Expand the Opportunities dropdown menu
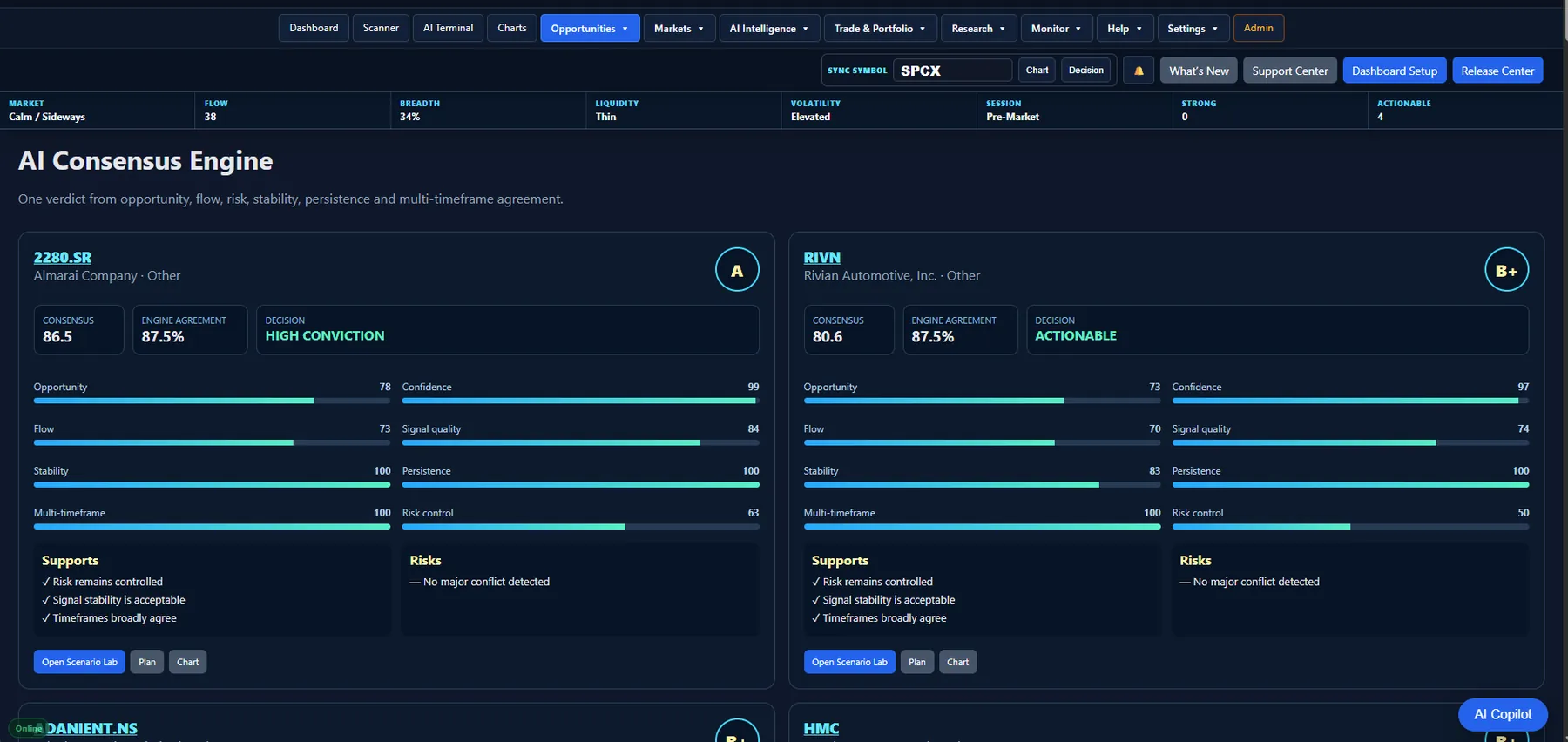This screenshot has width=1568, height=742. [x=590, y=28]
